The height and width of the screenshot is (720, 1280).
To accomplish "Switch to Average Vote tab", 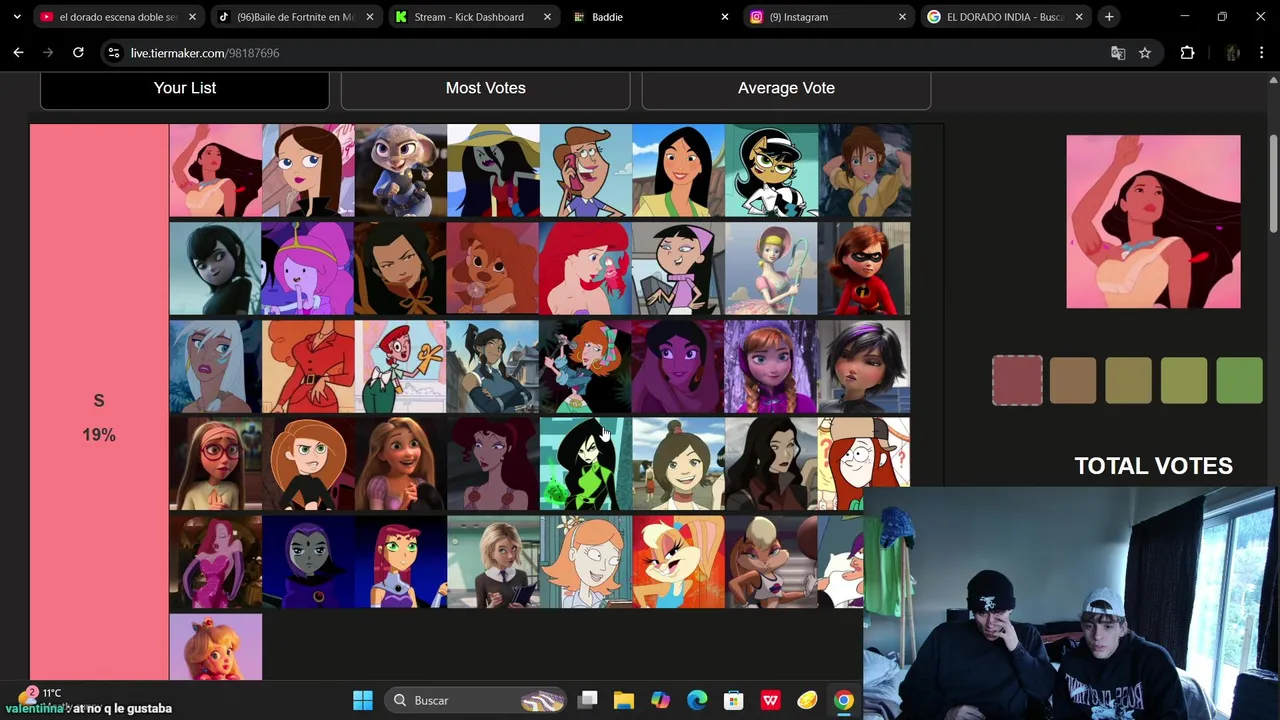I will [x=786, y=88].
